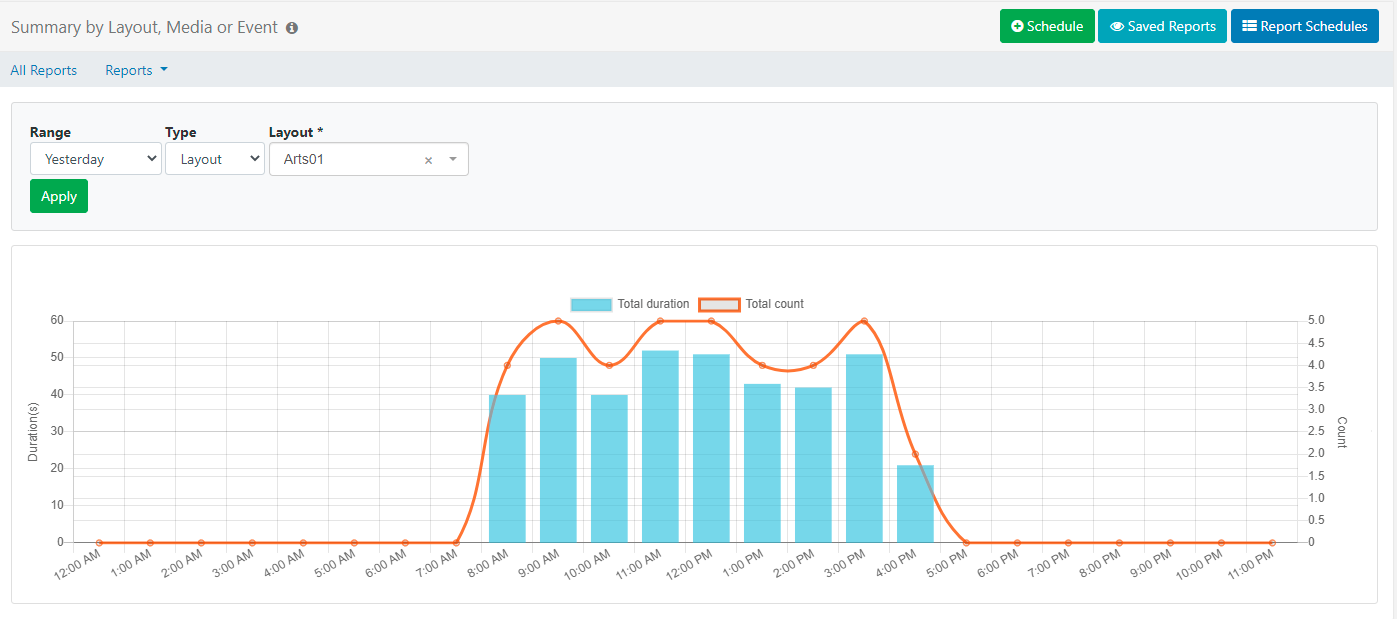Click the eye icon on Saved Reports
This screenshot has width=1397, height=619.
(1116, 27)
